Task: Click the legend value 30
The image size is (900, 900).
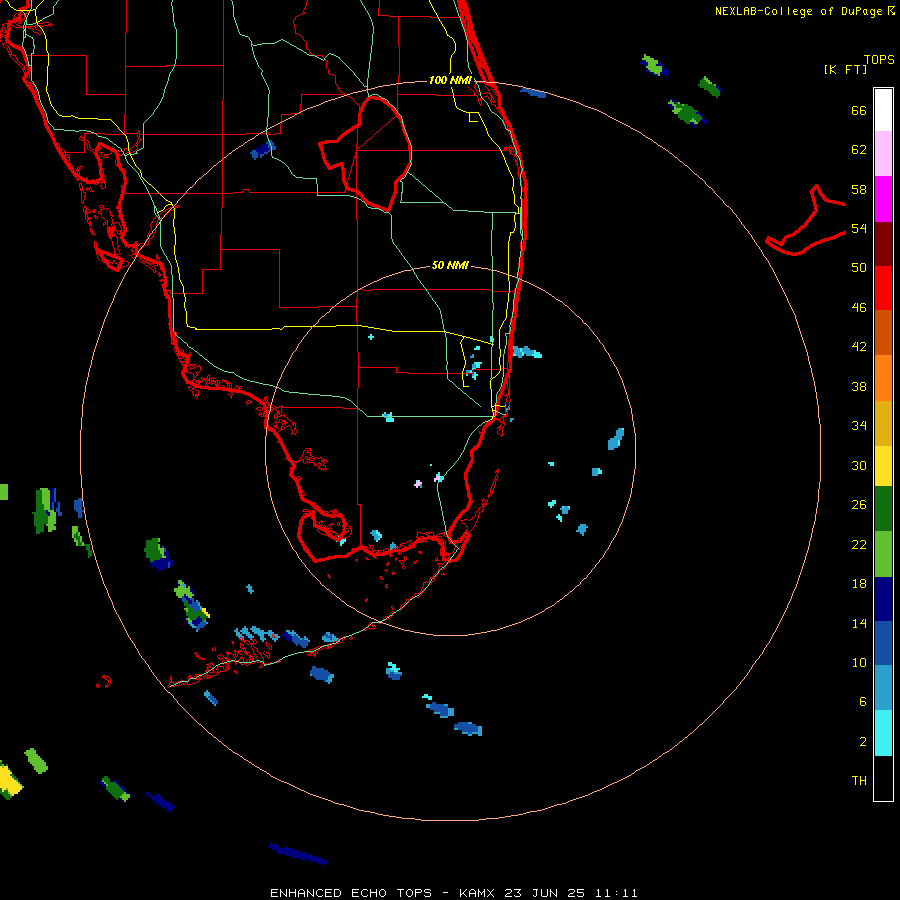Action: click(859, 465)
